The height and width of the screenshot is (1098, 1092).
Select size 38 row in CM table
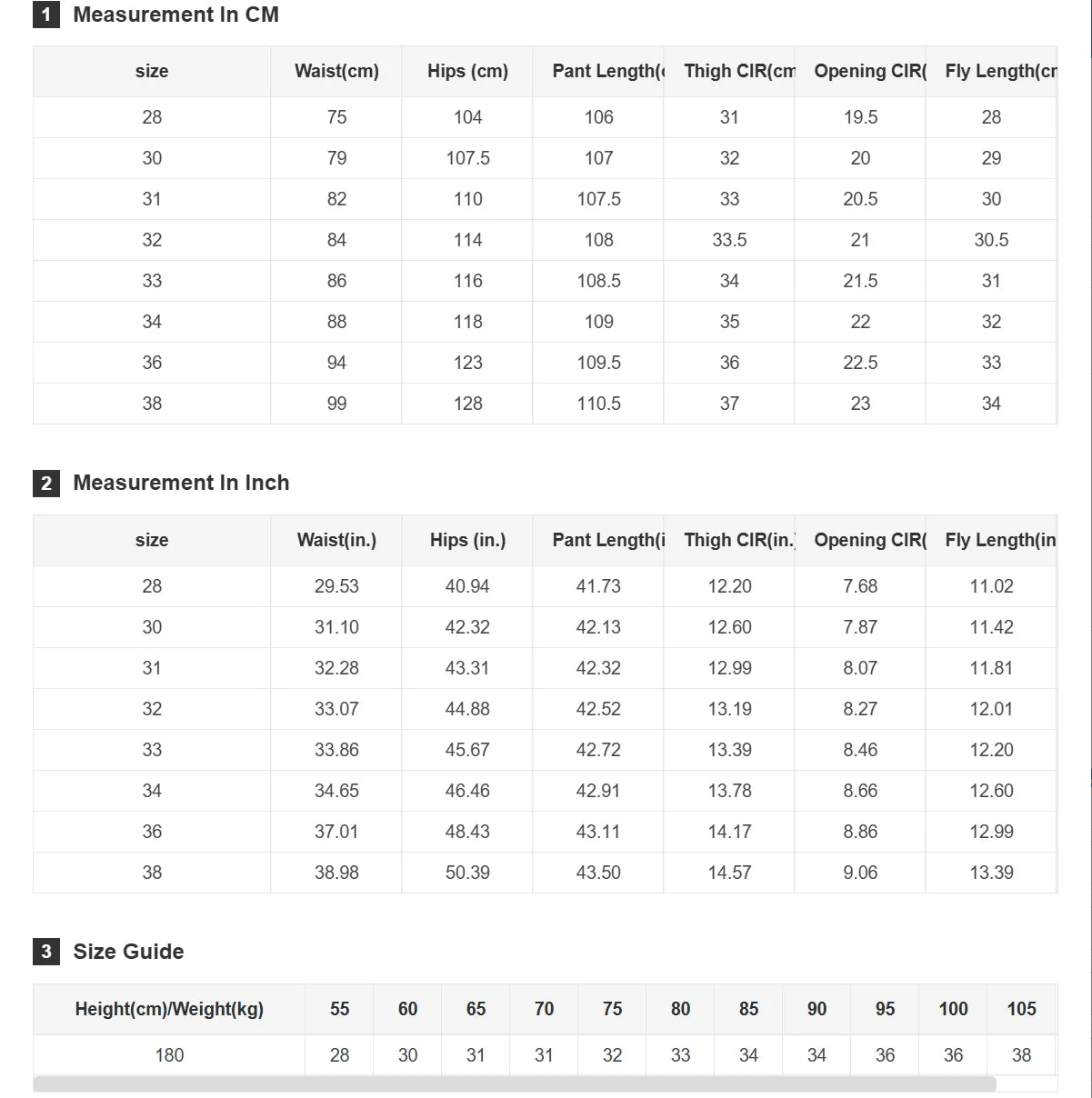[x=545, y=404]
